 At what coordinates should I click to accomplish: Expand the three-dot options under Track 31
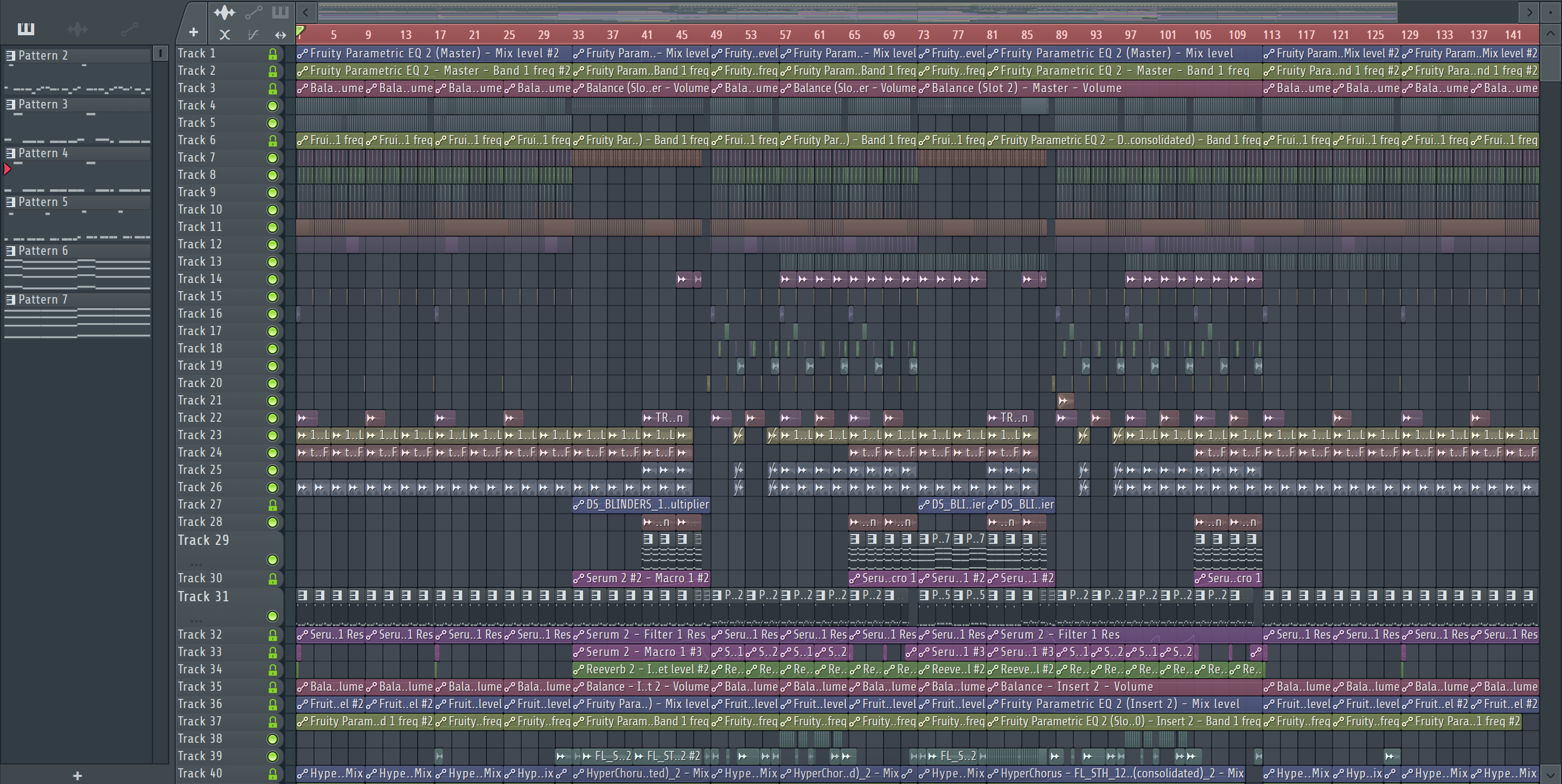point(196,621)
